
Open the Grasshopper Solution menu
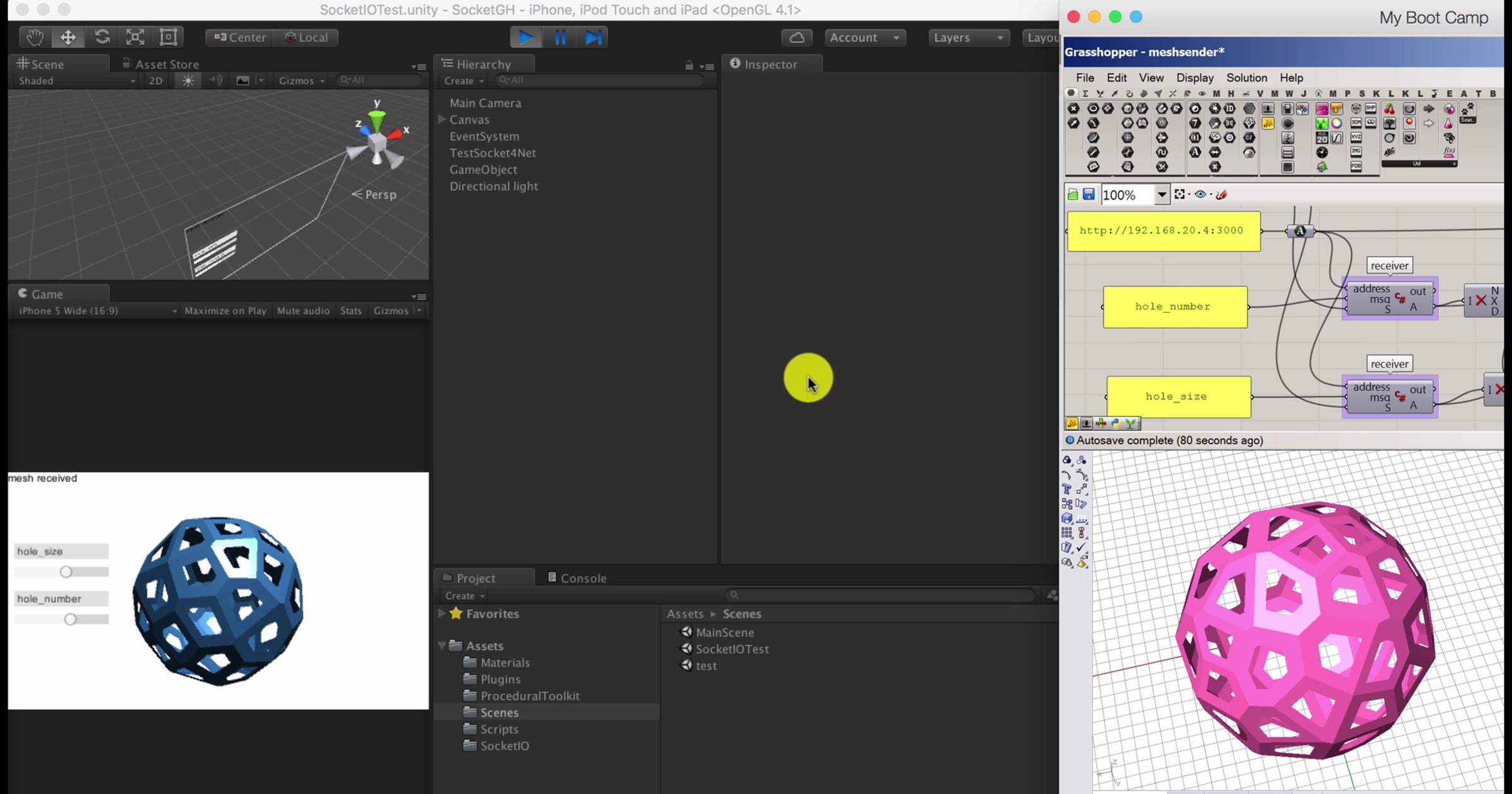(x=1246, y=78)
